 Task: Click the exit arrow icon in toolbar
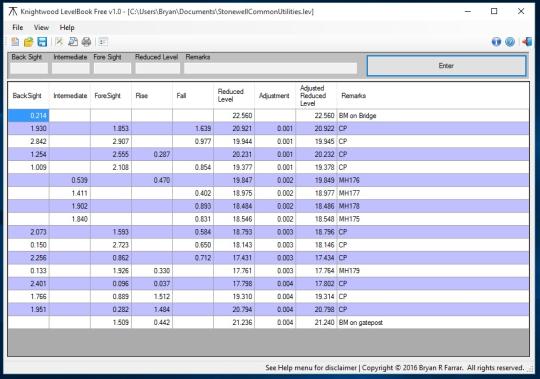pyautogui.click(x=527, y=42)
